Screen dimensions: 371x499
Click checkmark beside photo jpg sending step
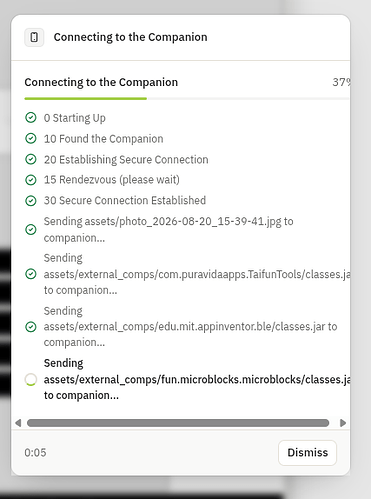[x=31, y=230]
